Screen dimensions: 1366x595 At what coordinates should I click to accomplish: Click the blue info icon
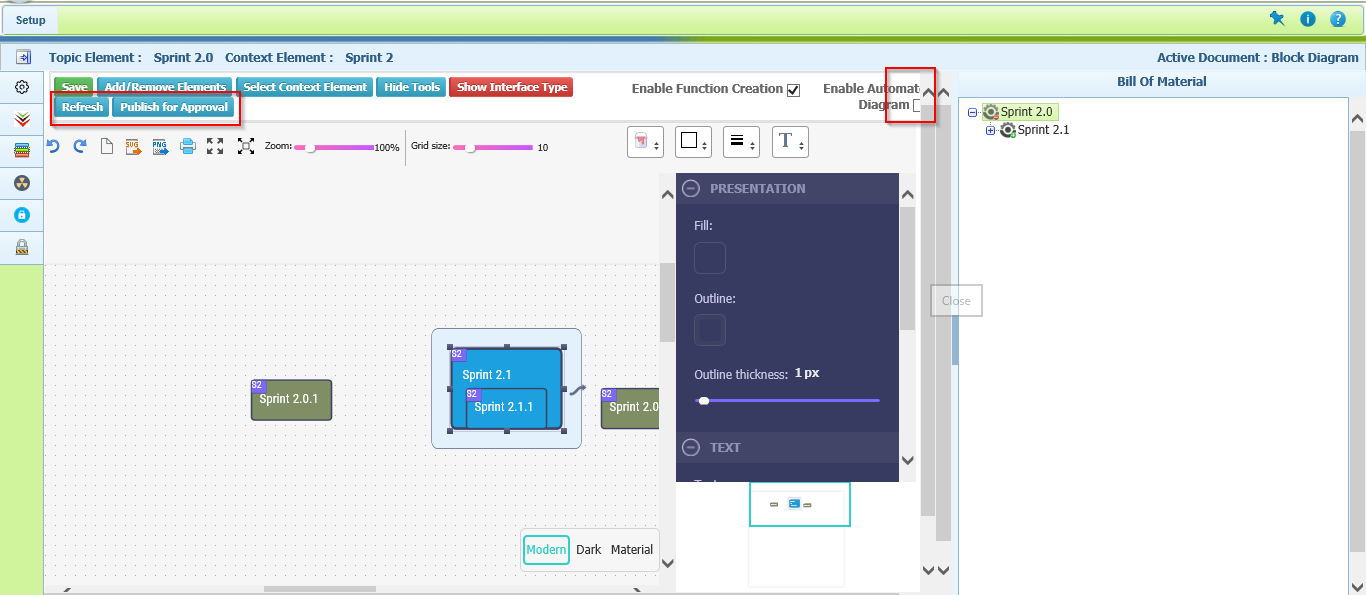pyautogui.click(x=1308, y=19)
